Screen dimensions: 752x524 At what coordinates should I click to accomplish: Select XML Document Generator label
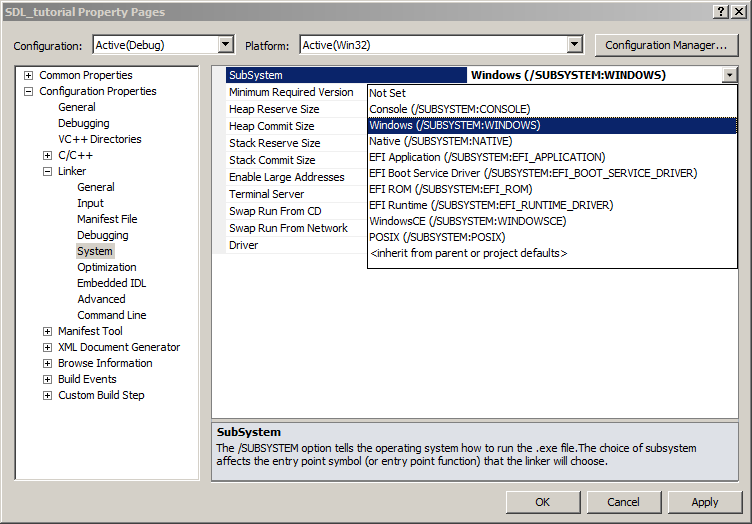(x=119, y=347)
